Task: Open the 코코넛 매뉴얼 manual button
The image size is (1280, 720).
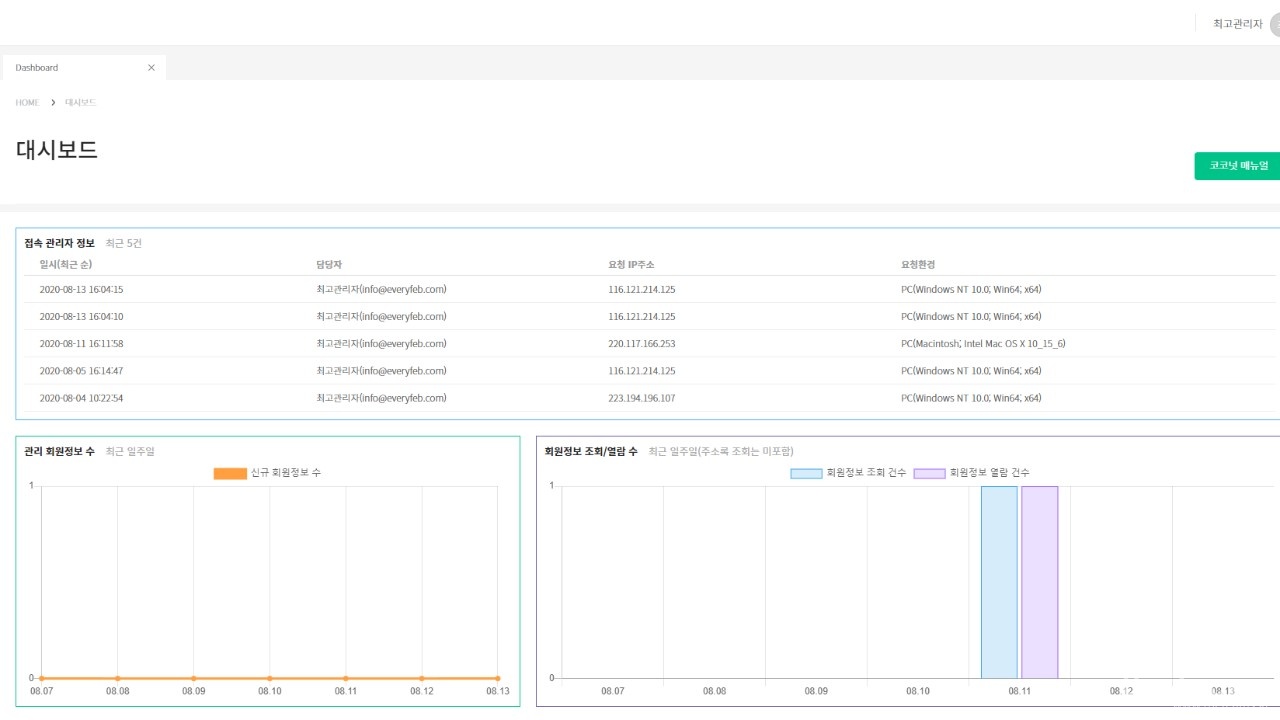Action: point(1238,166)
